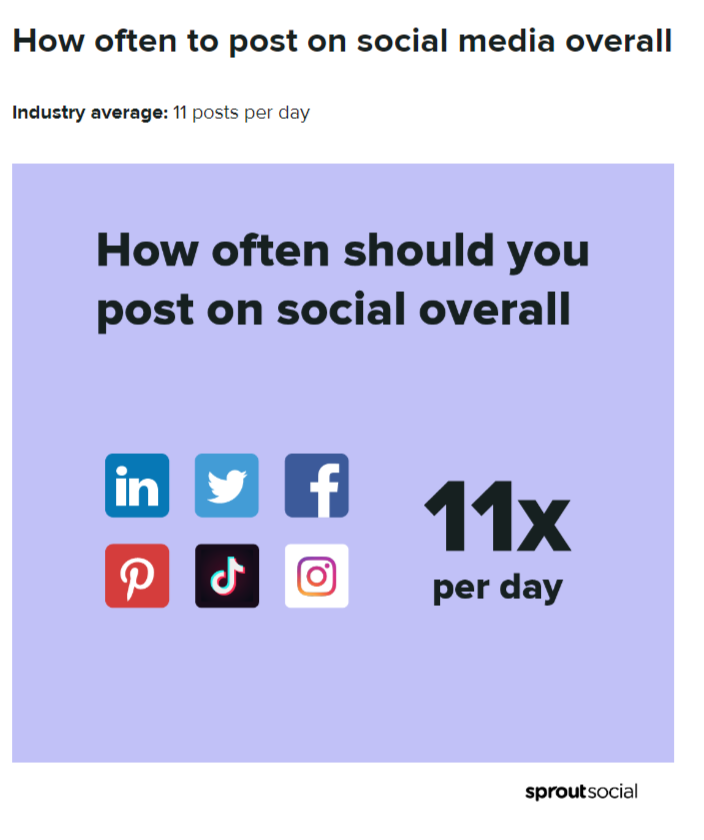The width and height of the screenshot is (704, 840).
Task: Click the 'post on social overall' title line
Action: click(333, 310)
